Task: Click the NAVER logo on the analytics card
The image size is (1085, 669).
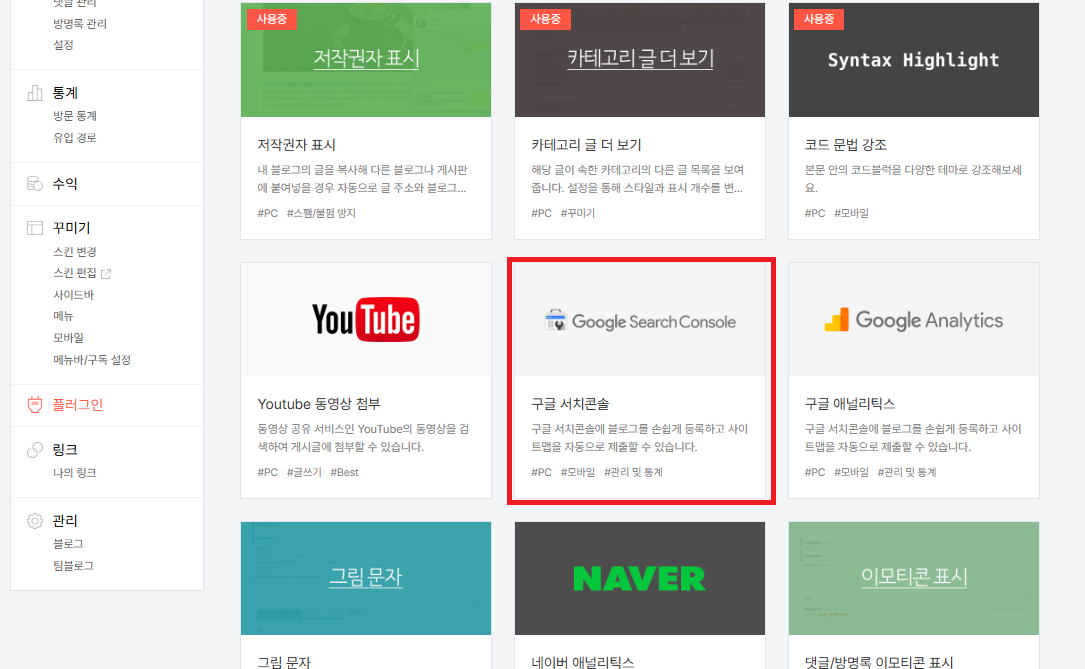Action: [x=639, y=578]
